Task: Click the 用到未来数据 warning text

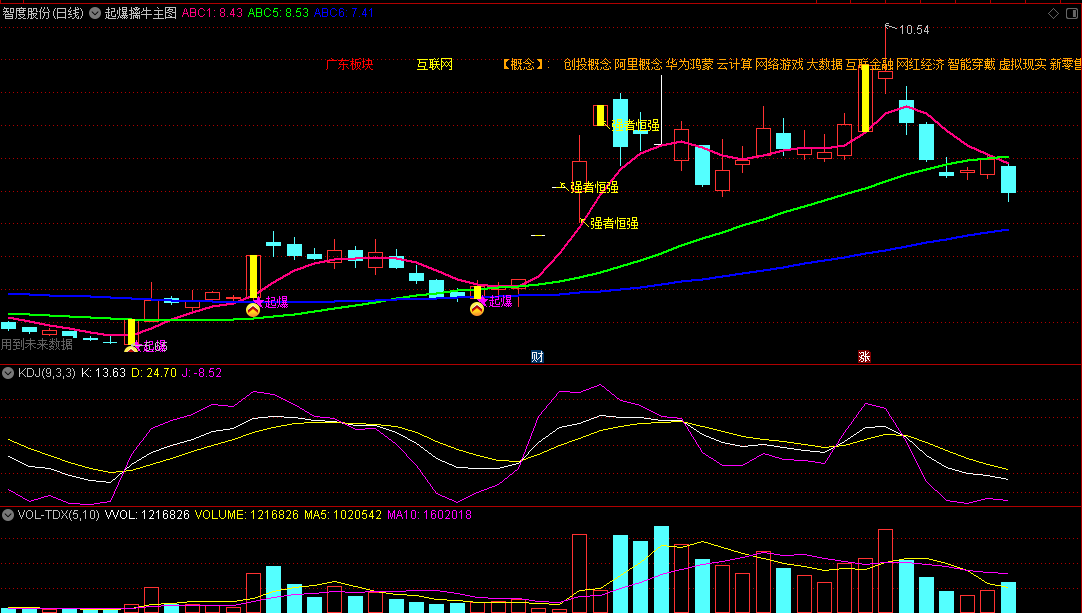Action: [x=37, y=344]
